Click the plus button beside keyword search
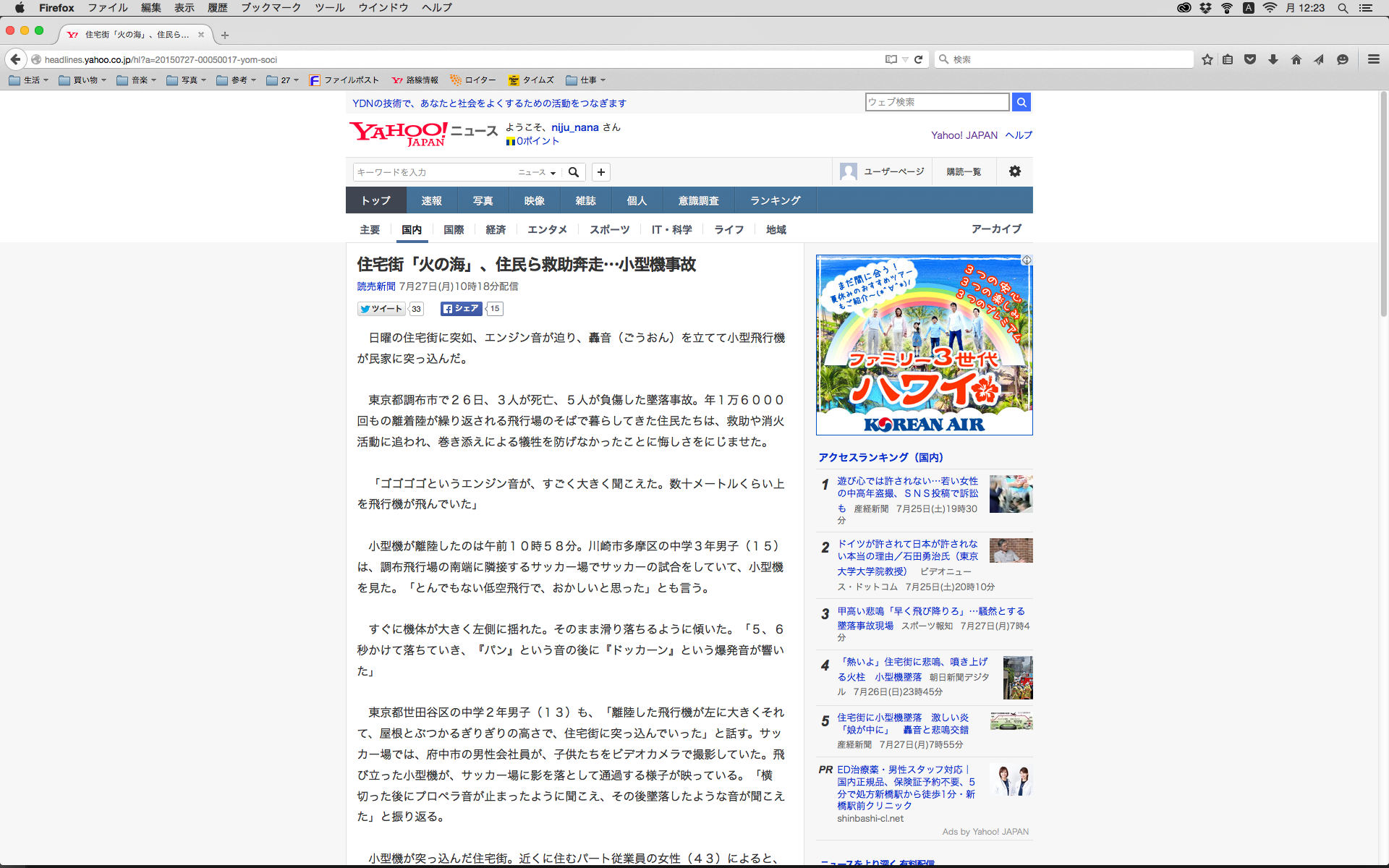This screenshot has height=868, width=1389. click(x=600, y=172)
